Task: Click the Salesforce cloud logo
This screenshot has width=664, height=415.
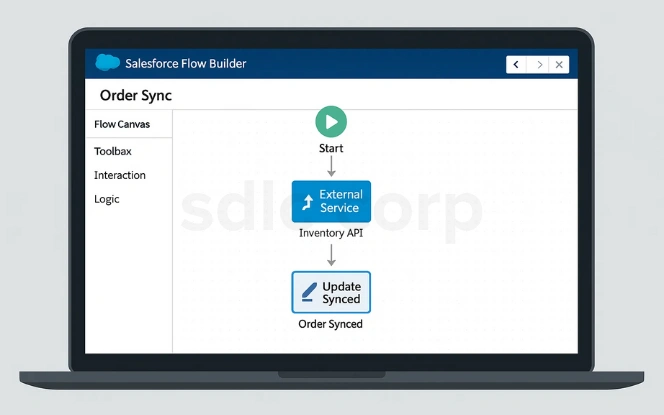Action: click(107, 63)
